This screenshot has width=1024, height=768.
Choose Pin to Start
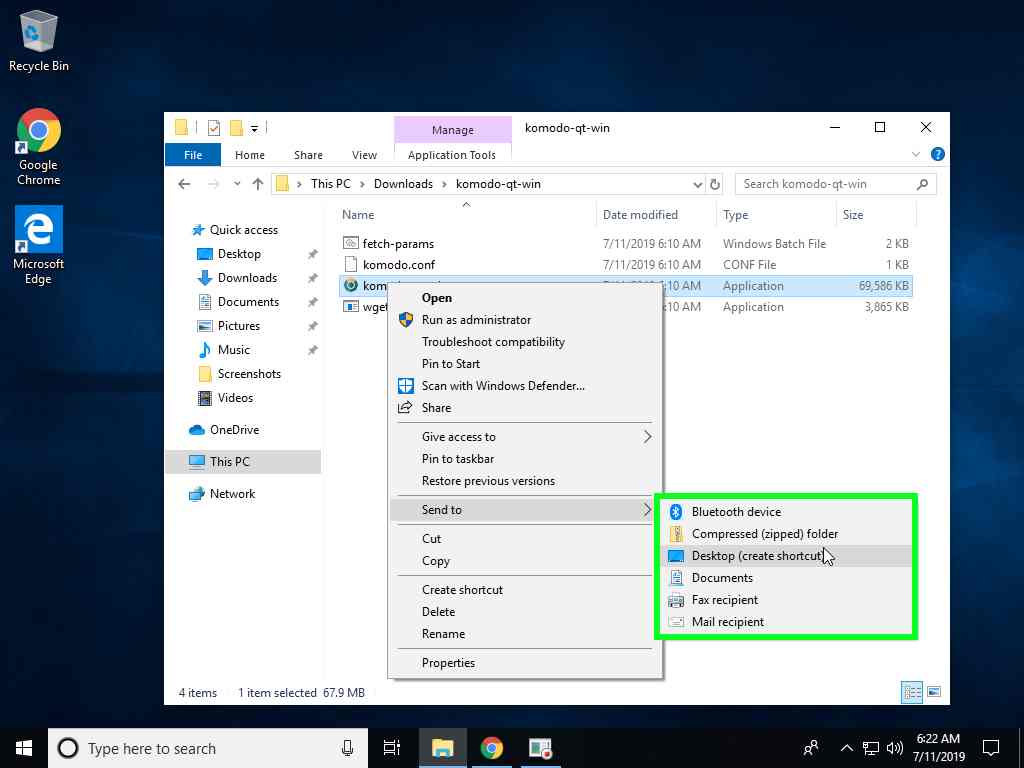click(525, 364)
